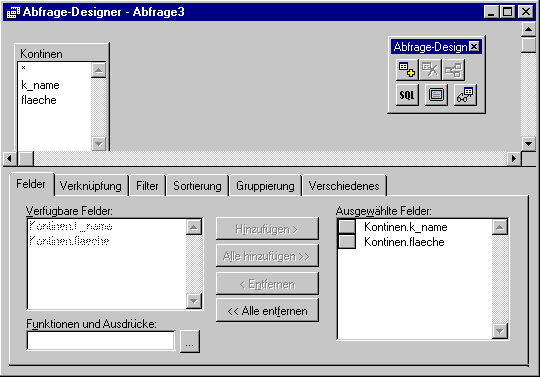Image resolution: width=540 pixels, height=378 pixels.
Task: Click the Remove Table toolbar icon
Action: coord(430,70)
